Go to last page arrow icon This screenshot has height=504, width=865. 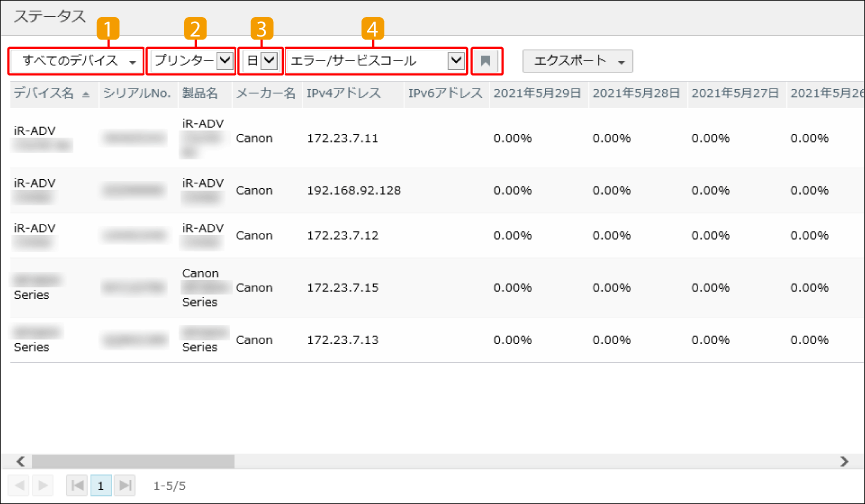125,485
